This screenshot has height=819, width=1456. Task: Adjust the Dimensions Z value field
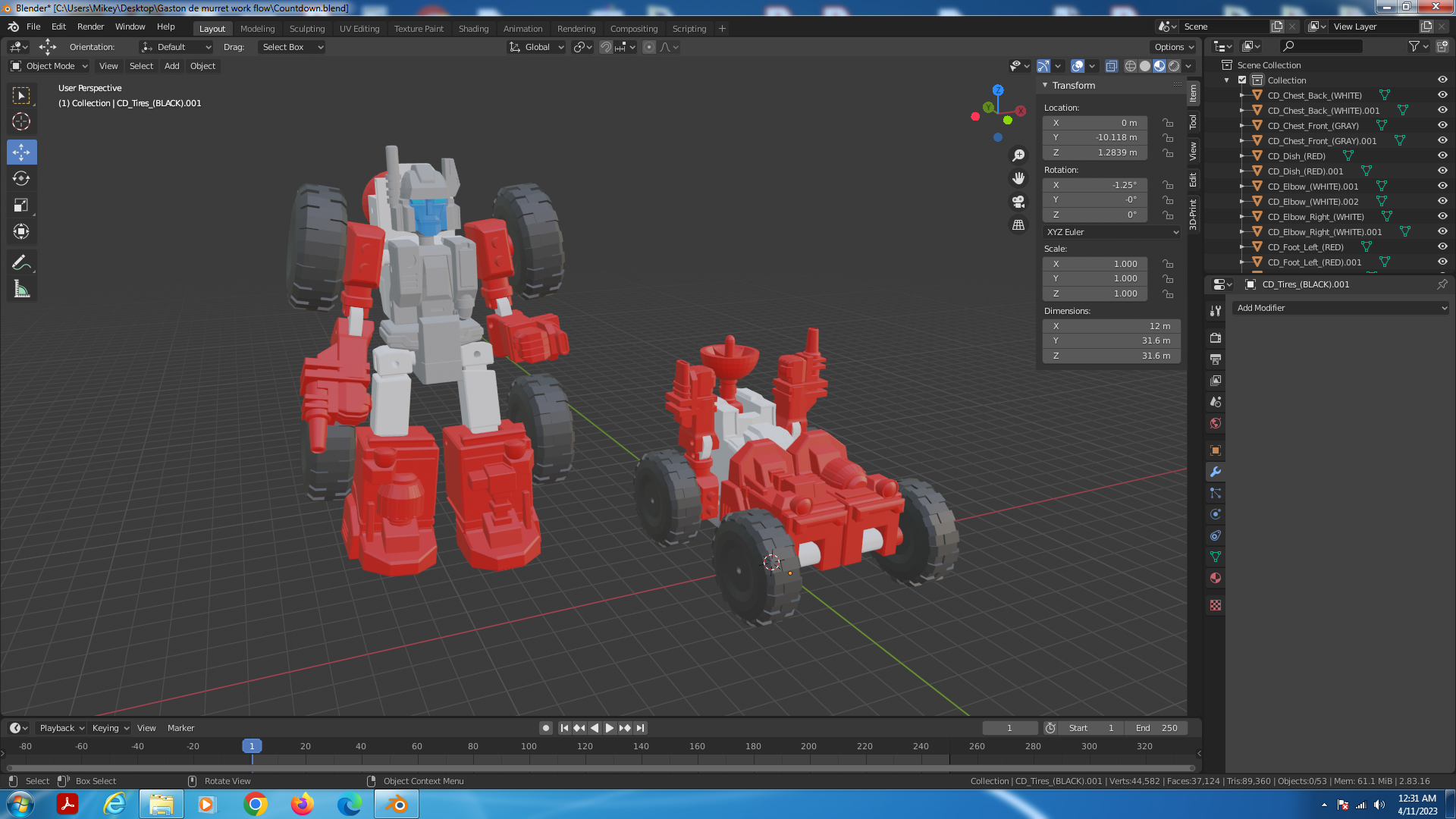point(1112,356)
